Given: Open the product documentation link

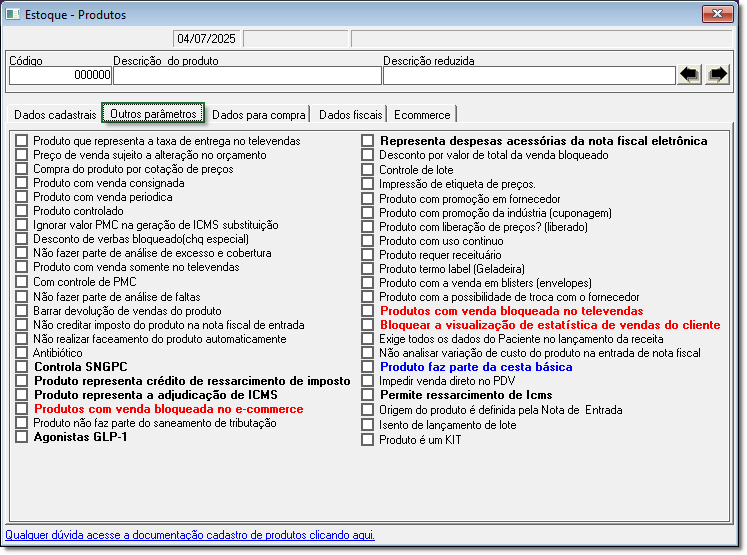Looking at the screenshot, I should pyautogui.click(x=190, y=535).
